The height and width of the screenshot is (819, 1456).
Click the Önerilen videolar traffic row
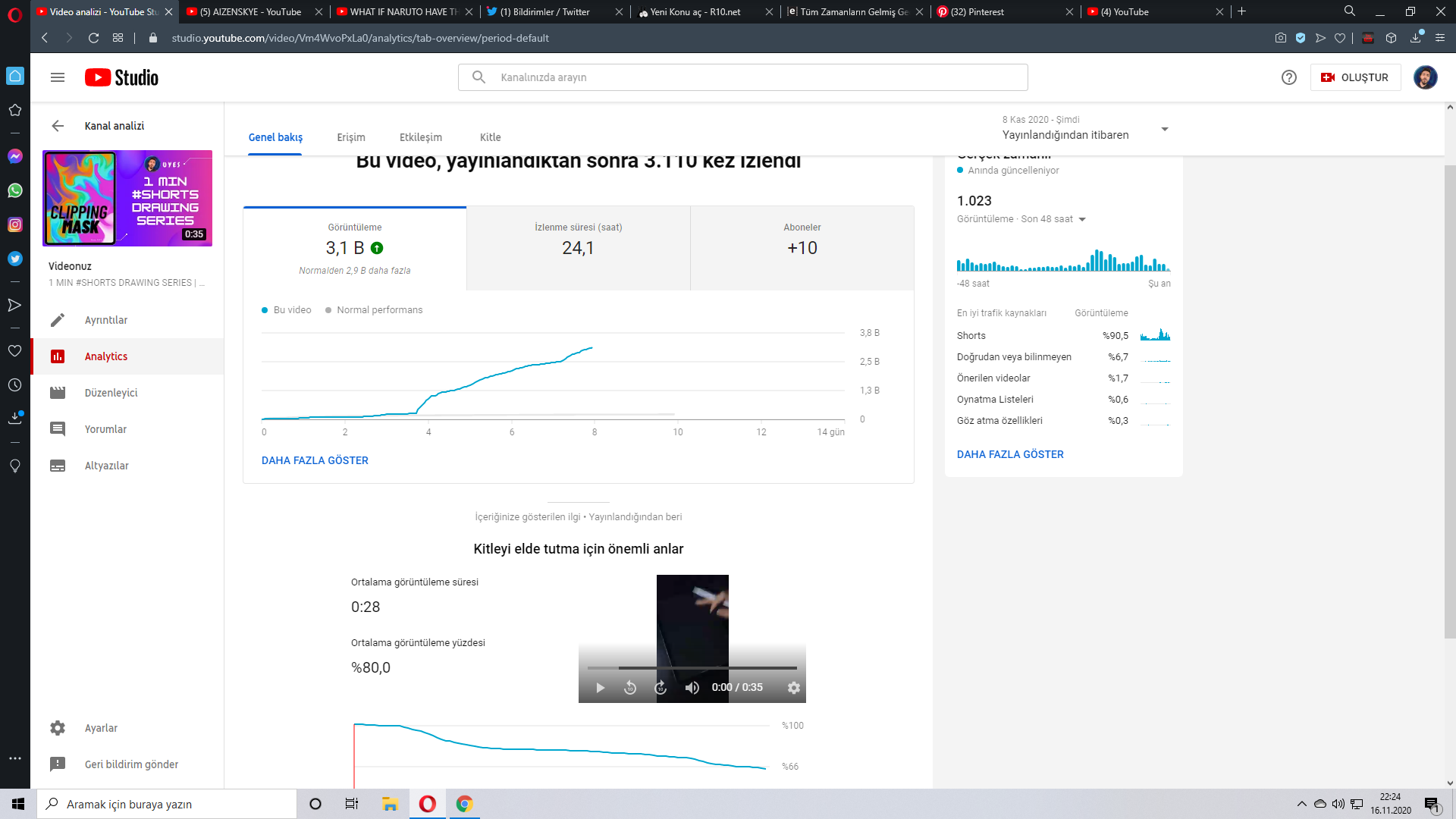pyautogui.click(x=1063, y=378)
